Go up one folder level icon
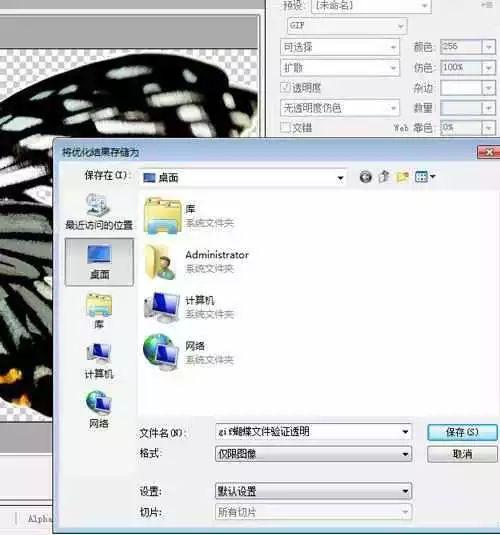The width and height of the screenshot is (500, 535). 384,177
